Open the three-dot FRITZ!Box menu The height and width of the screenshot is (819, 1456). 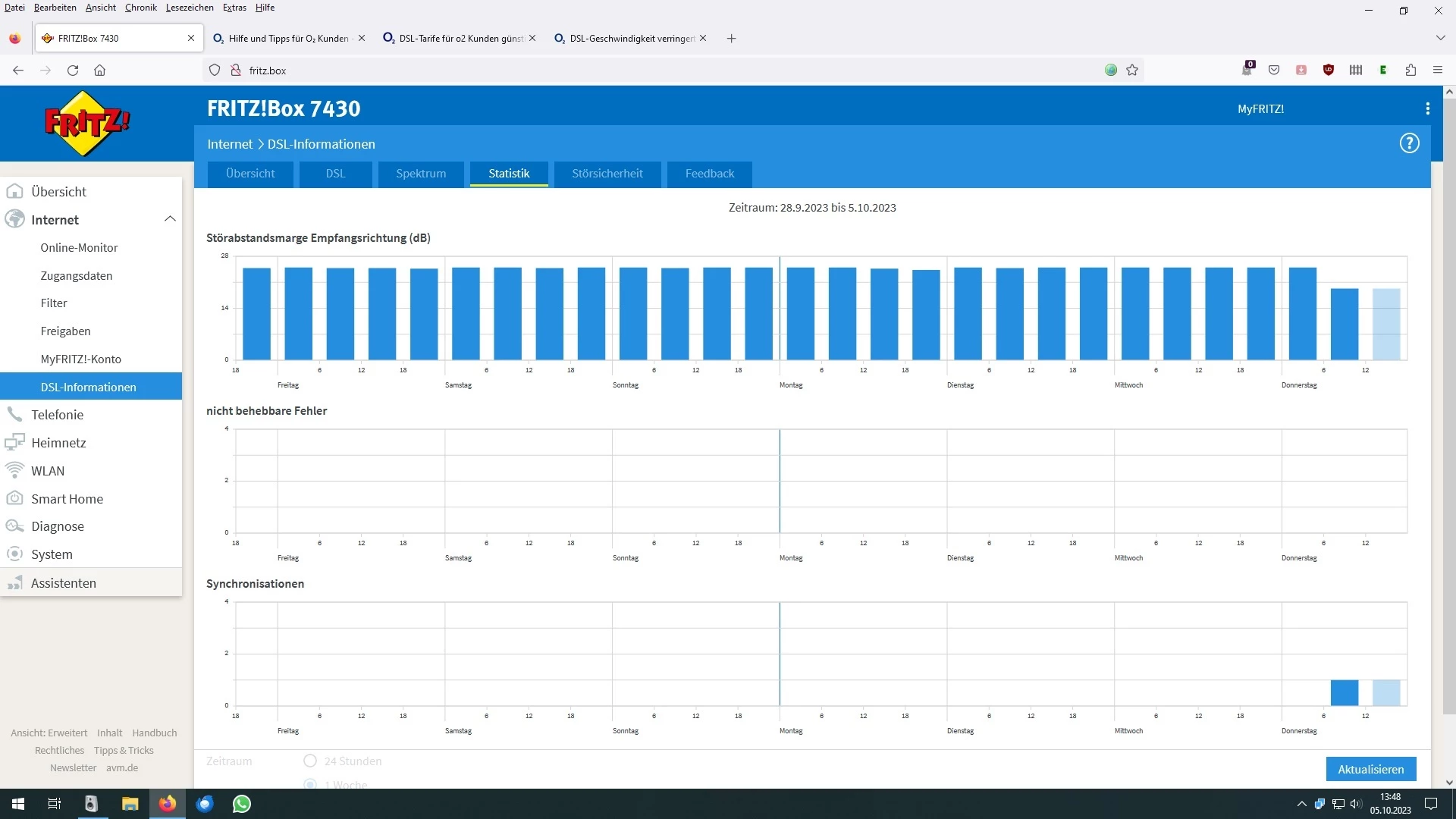pos(1427,108)
